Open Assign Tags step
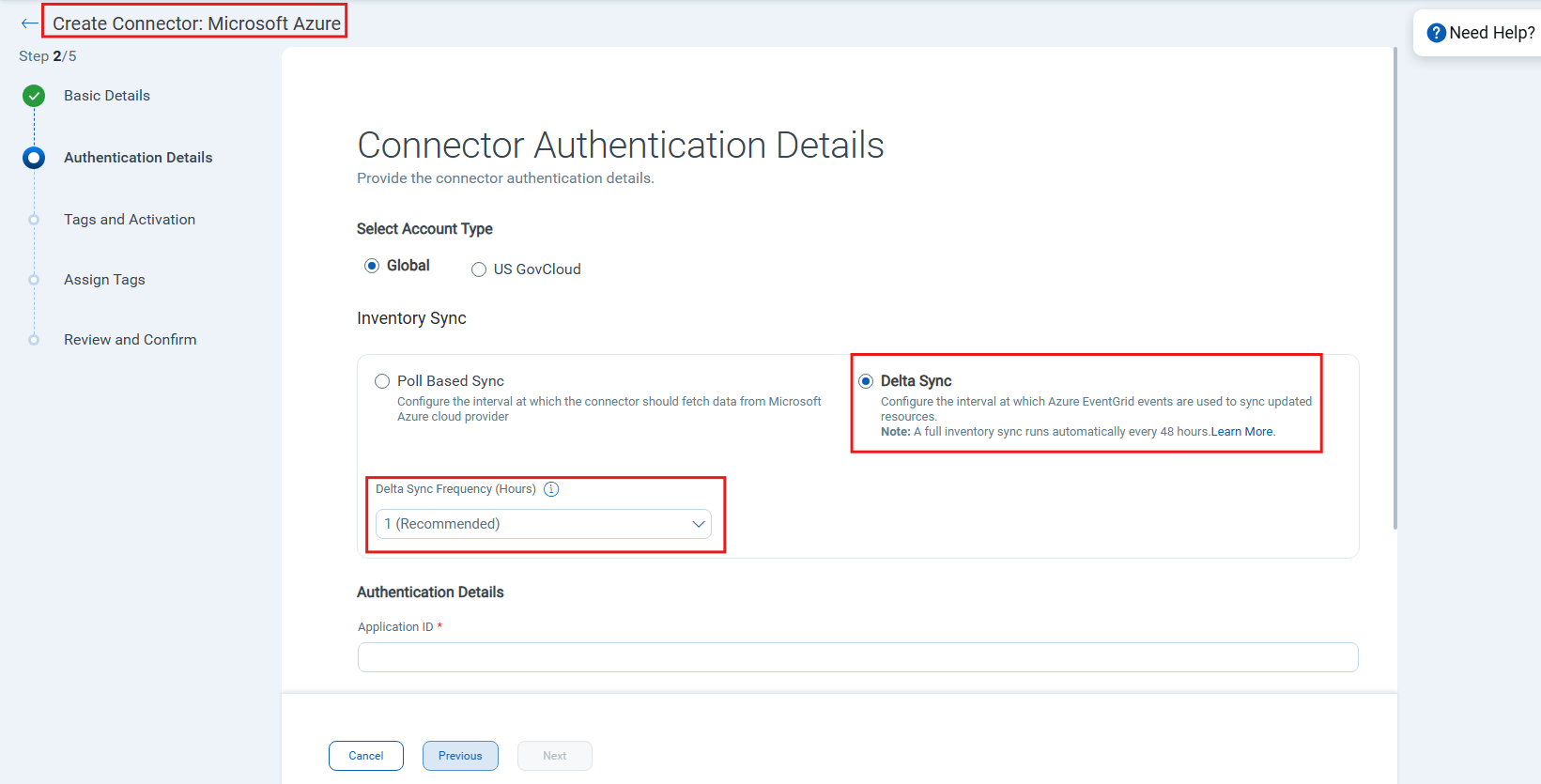Viewport: 1541px width, 784px height. pos(104,280)
